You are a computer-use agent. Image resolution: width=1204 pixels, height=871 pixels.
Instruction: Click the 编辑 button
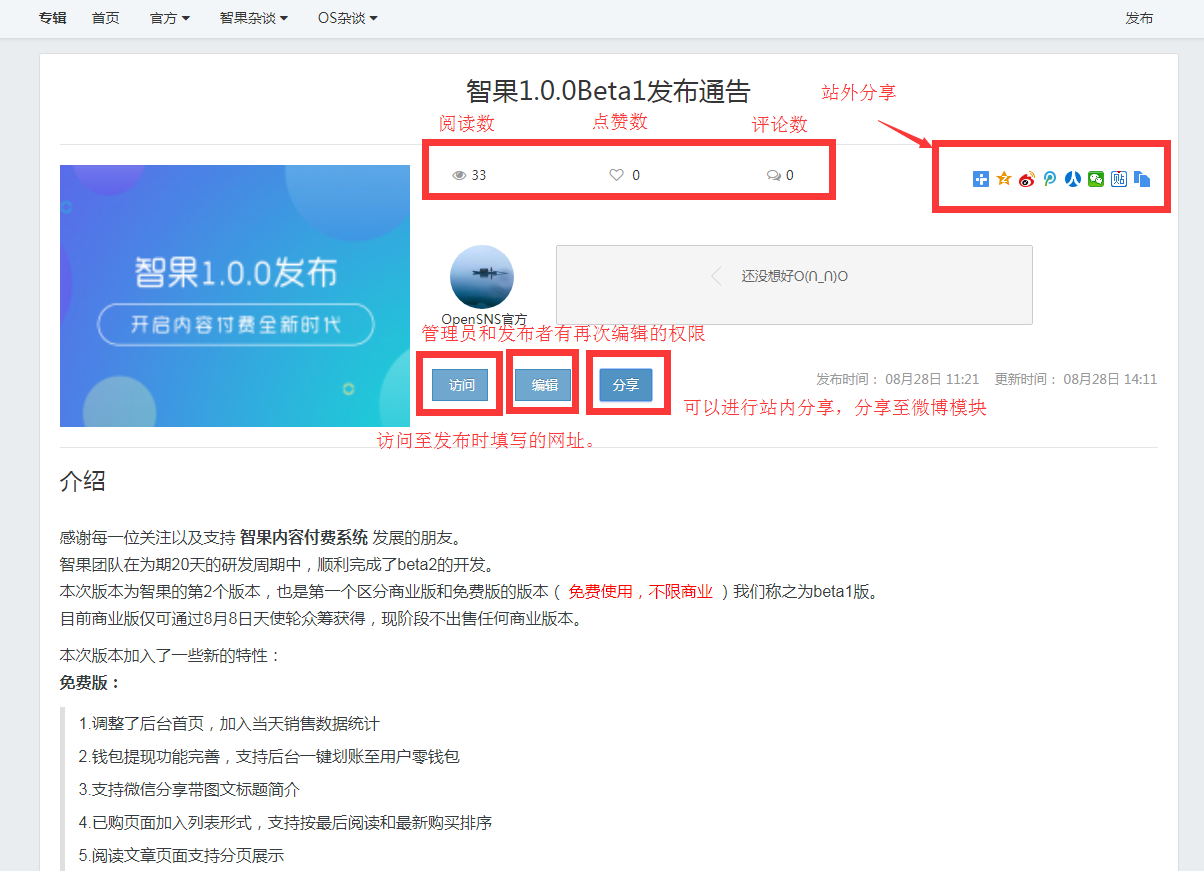(544, 385)
